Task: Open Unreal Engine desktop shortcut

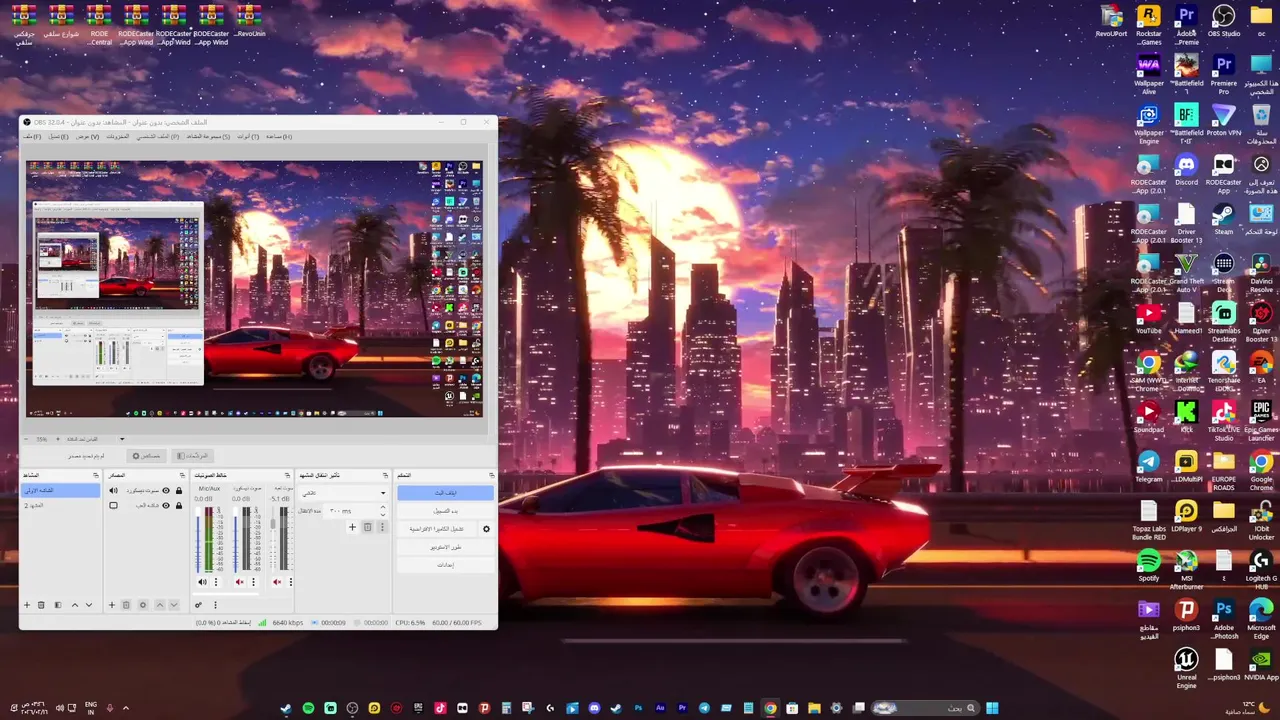Action: [1186, 668]
